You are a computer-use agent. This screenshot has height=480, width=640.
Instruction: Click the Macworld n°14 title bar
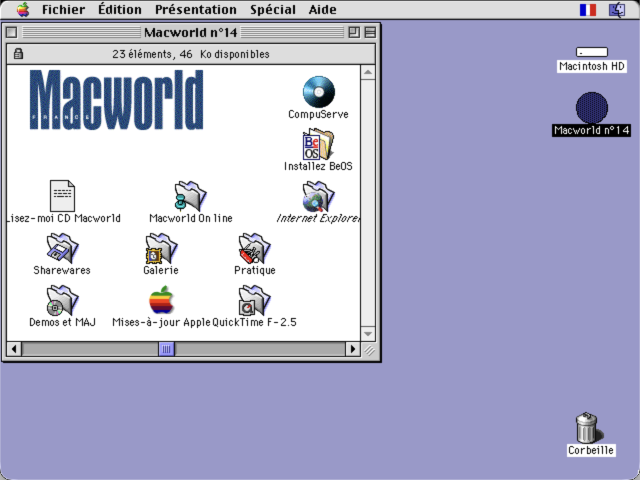pyautogui.click(x=191, y=32)
